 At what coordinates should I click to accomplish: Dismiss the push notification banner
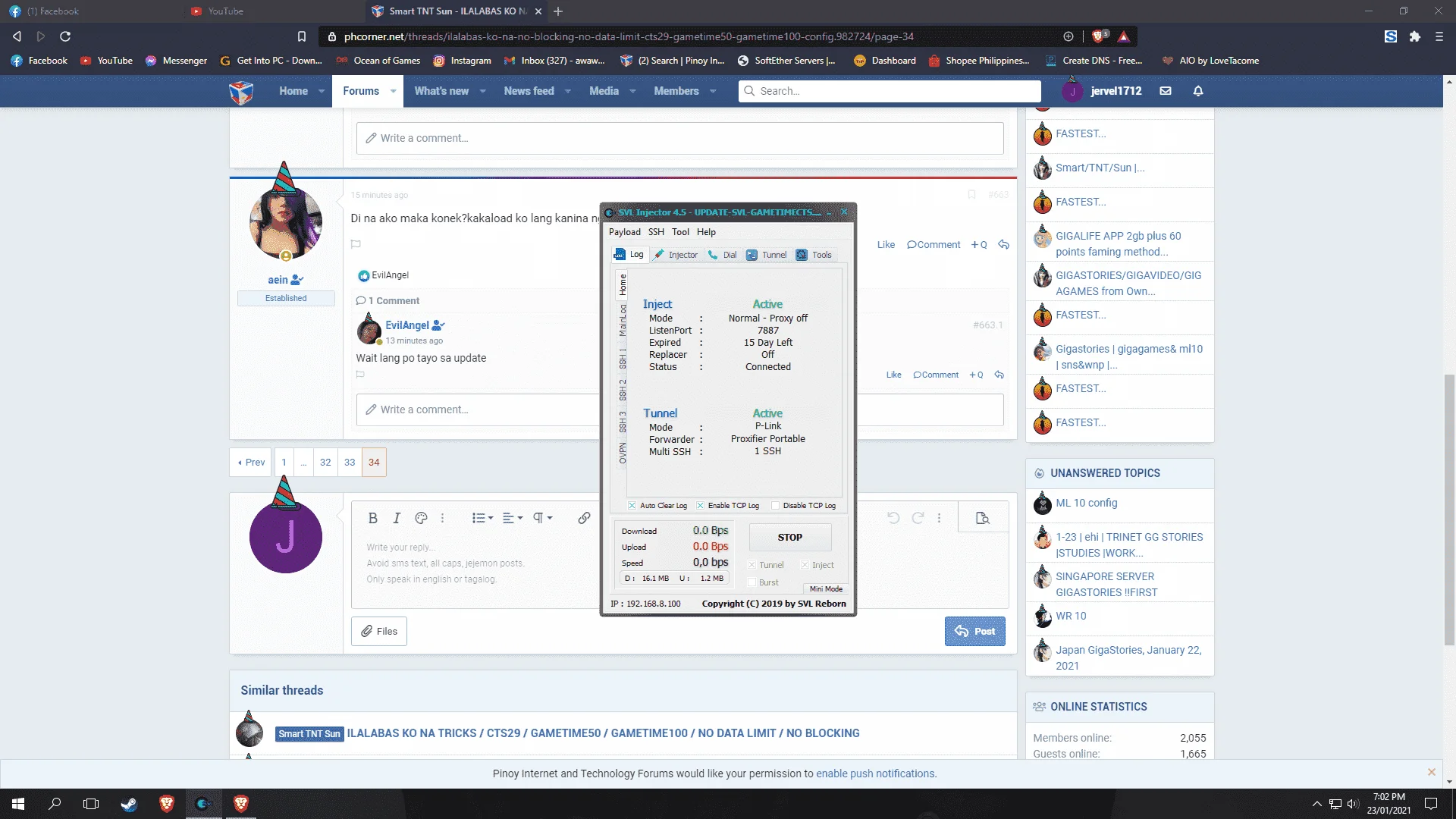pos(1432,772)
